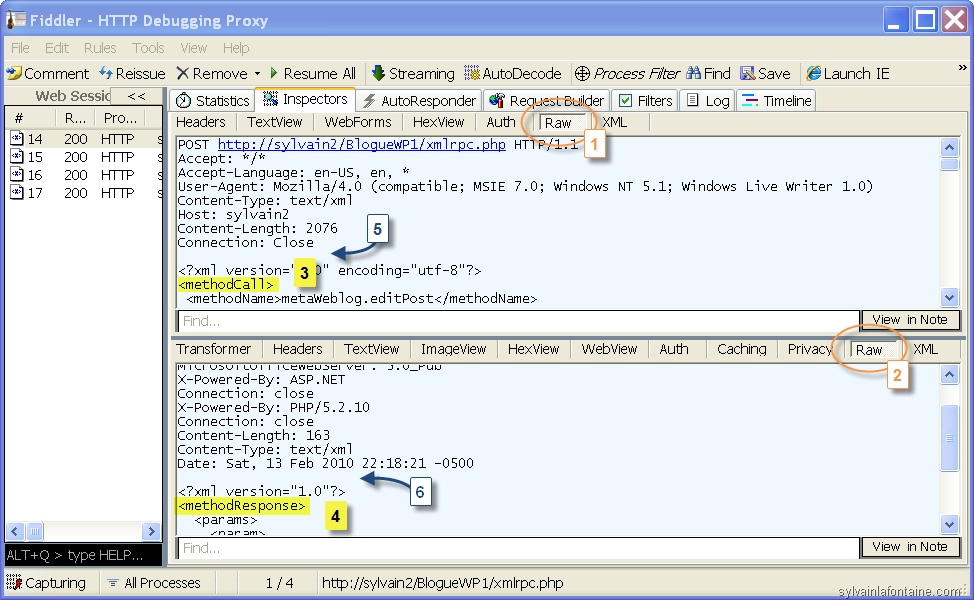Screen dimensions: 974x600
Task: Switch to the Inspectors tab
Action: pyautogui.click(x=305, y=99)
